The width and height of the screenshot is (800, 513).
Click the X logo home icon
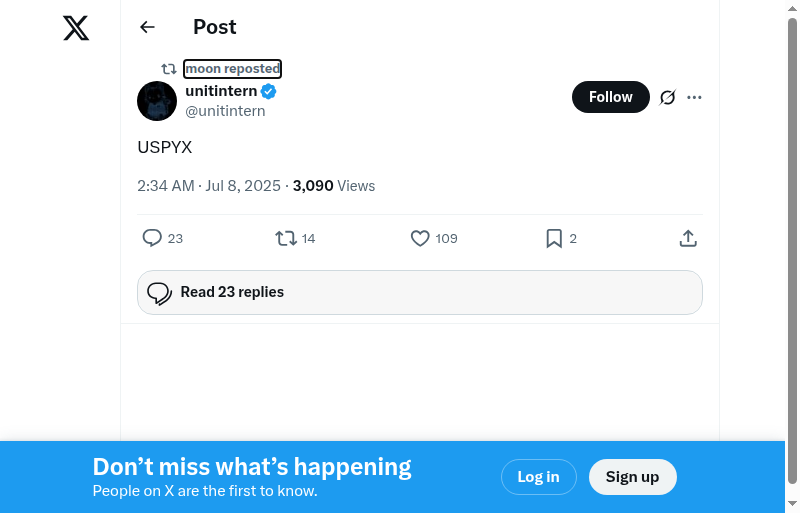coord(76,28)
